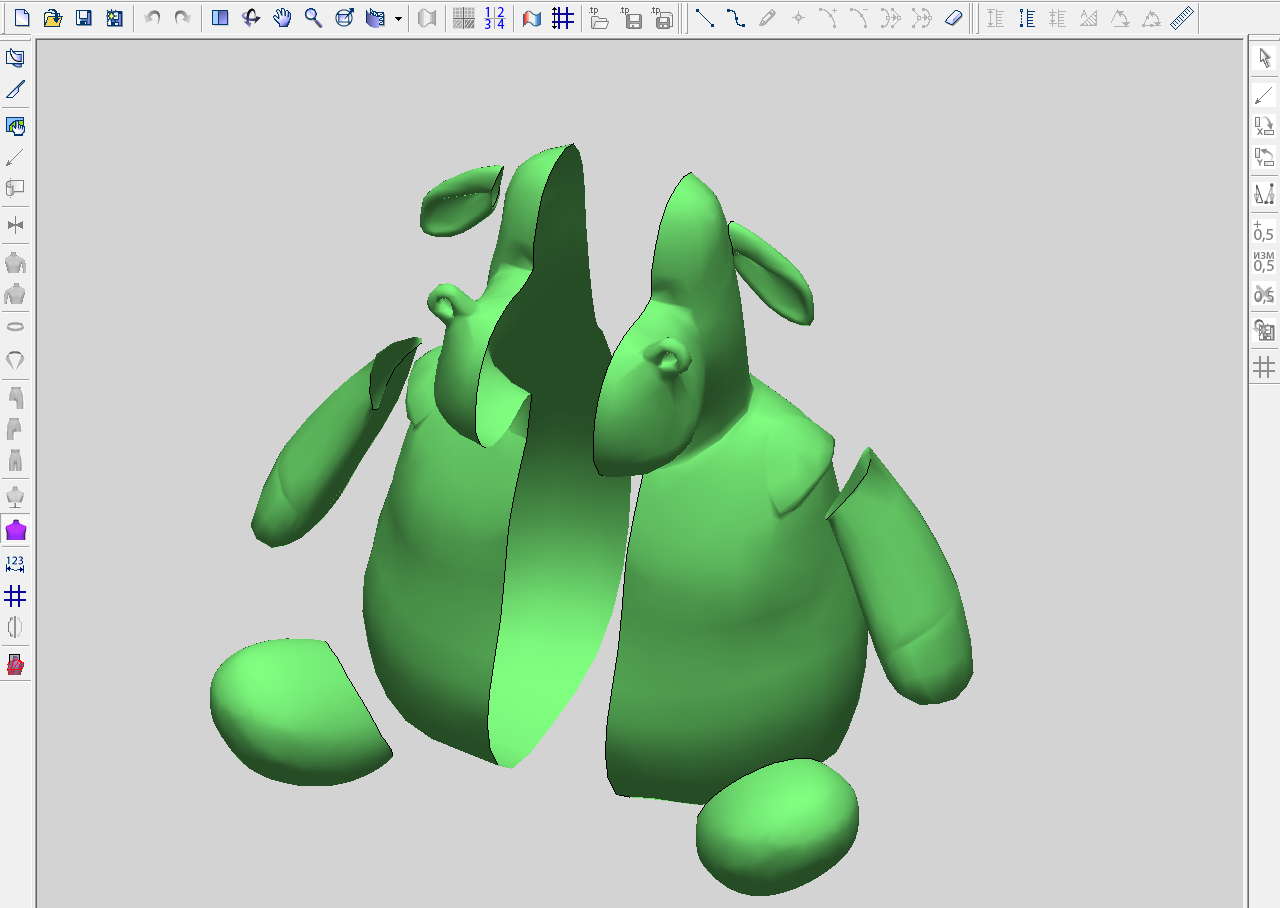Select the magnifier zoom tool
Screen dimensions: 1280x908
[x=314, y=18]
